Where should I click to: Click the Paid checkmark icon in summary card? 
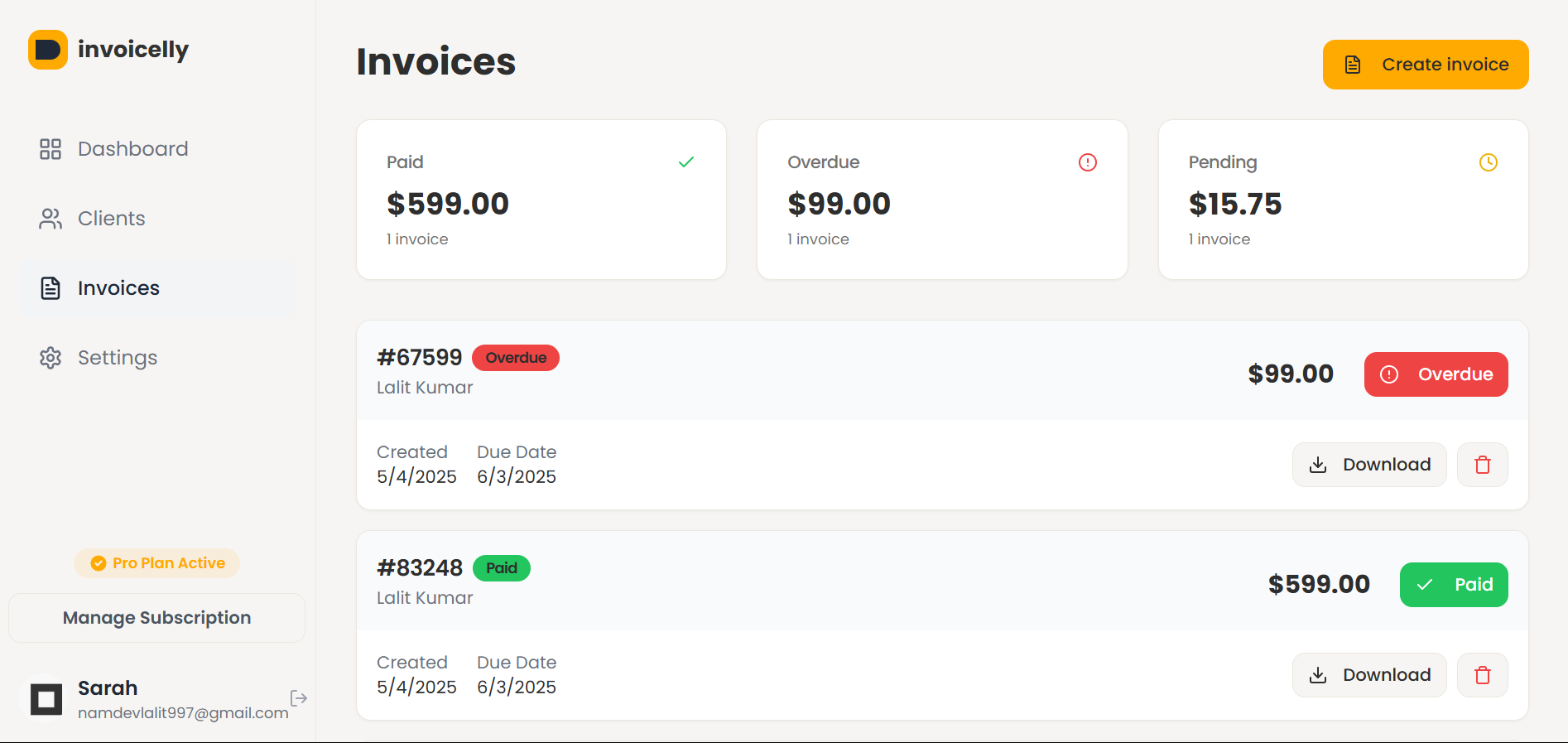tap(685, 162)
